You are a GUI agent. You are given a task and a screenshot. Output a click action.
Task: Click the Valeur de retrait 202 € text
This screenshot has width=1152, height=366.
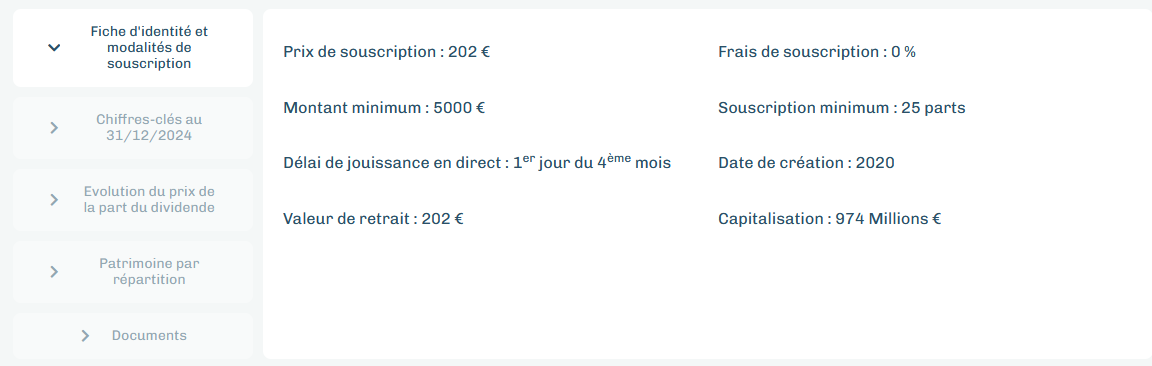[x=373, y=219]
